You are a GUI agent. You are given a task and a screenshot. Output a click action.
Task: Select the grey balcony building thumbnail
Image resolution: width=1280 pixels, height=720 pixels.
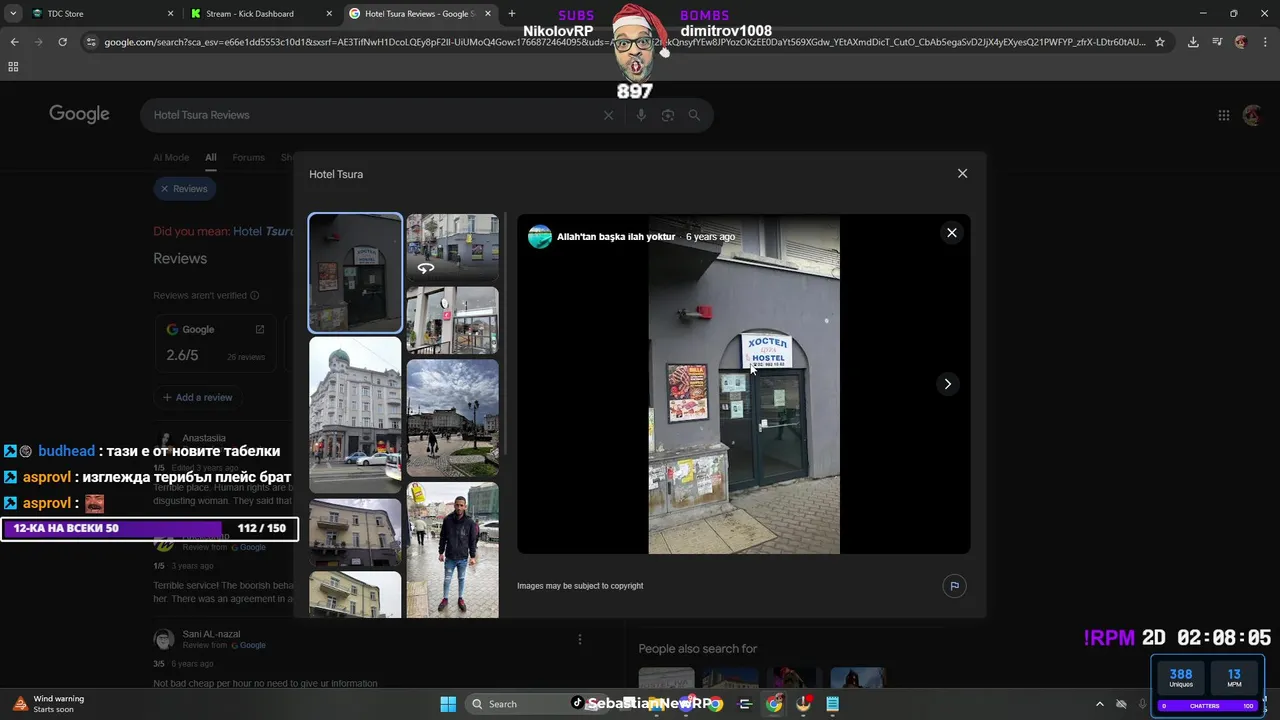[x=355, y=532]
